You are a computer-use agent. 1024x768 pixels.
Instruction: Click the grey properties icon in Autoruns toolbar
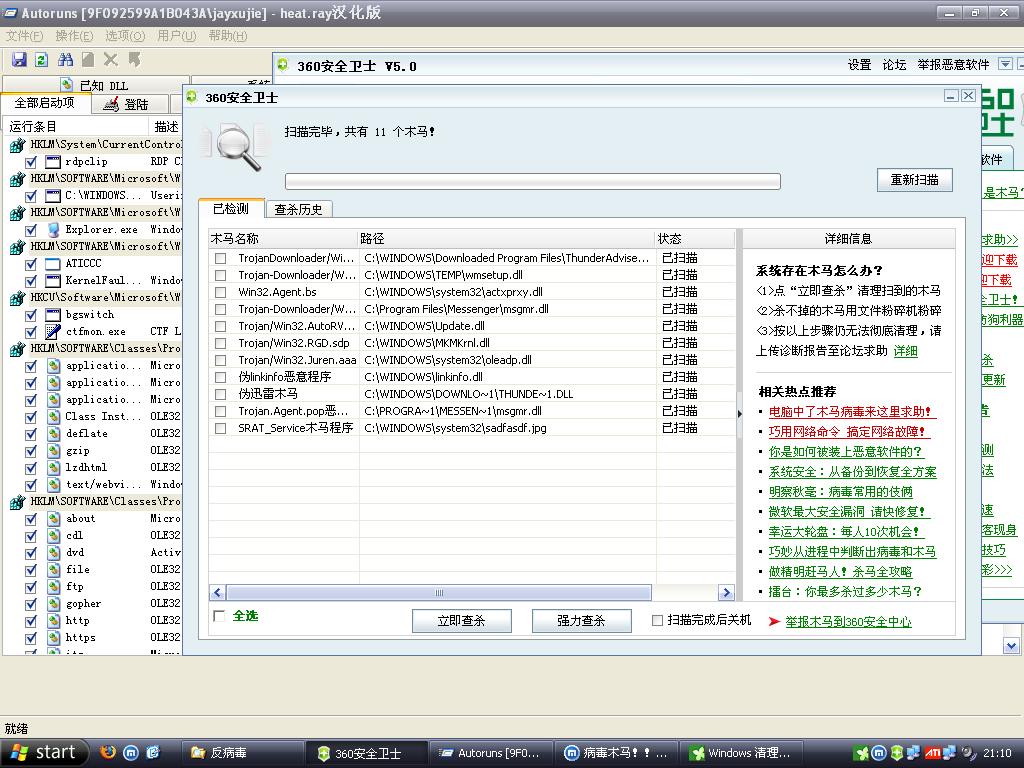tap(88, 60)
